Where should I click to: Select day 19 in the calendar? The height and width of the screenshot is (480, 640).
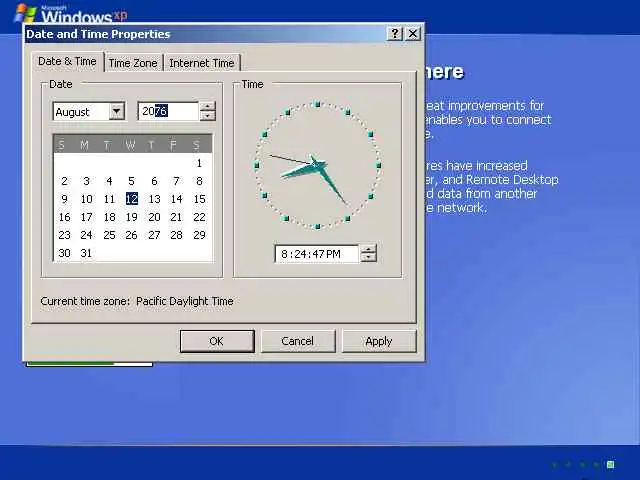pos(131,217)
